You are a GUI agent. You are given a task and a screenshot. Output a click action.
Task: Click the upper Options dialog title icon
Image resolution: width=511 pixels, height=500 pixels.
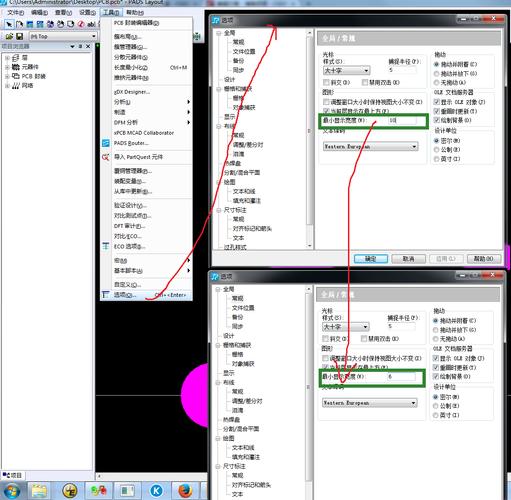click(216, 20)
